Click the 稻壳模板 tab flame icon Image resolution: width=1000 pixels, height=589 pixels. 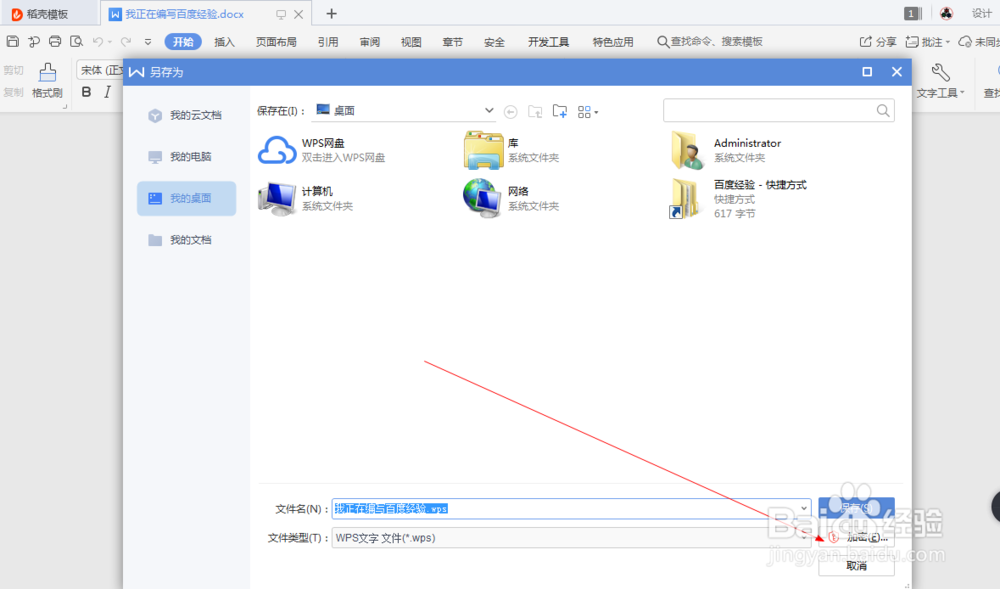17,14
